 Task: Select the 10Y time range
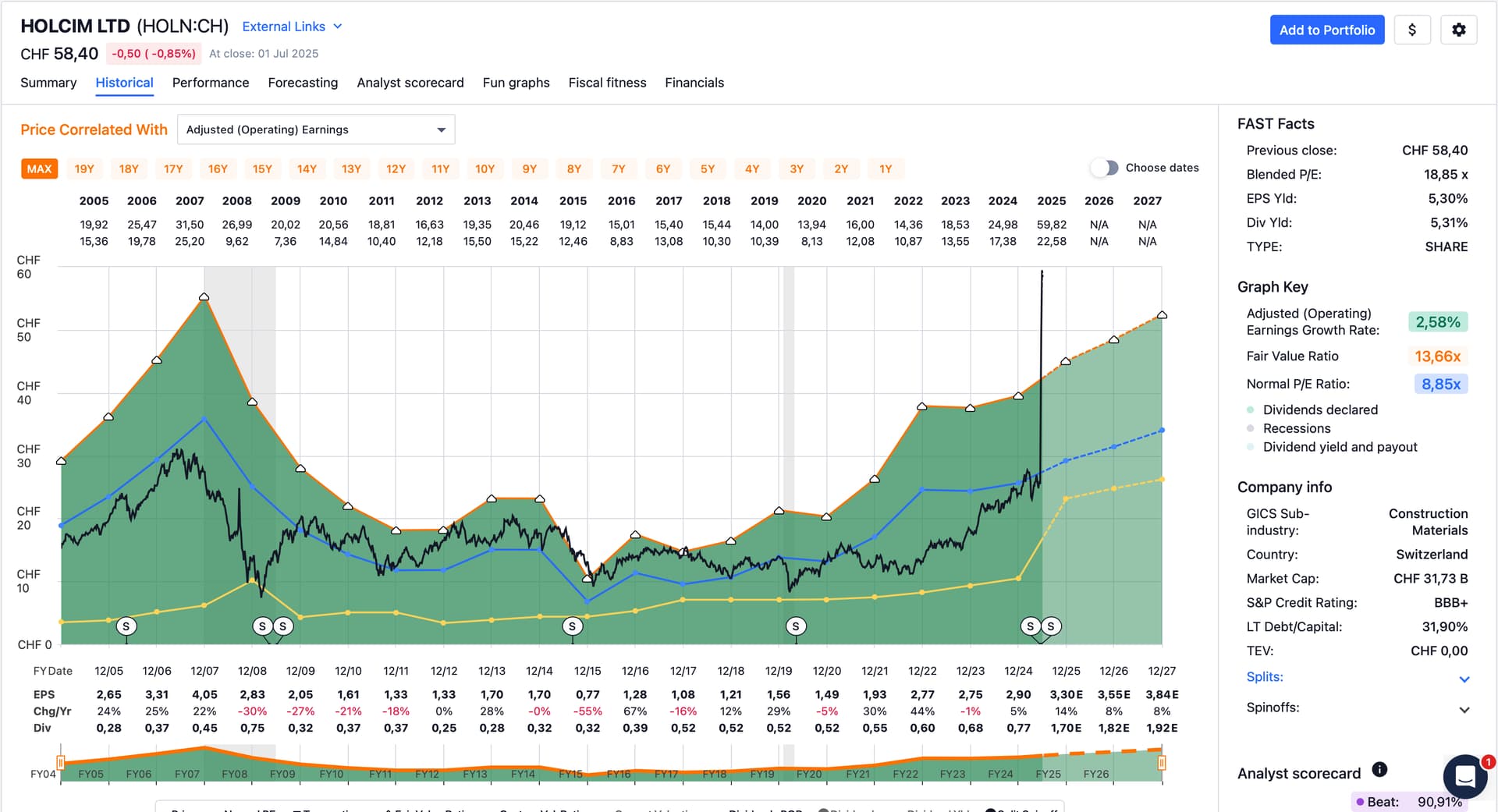tap(485, 168)
